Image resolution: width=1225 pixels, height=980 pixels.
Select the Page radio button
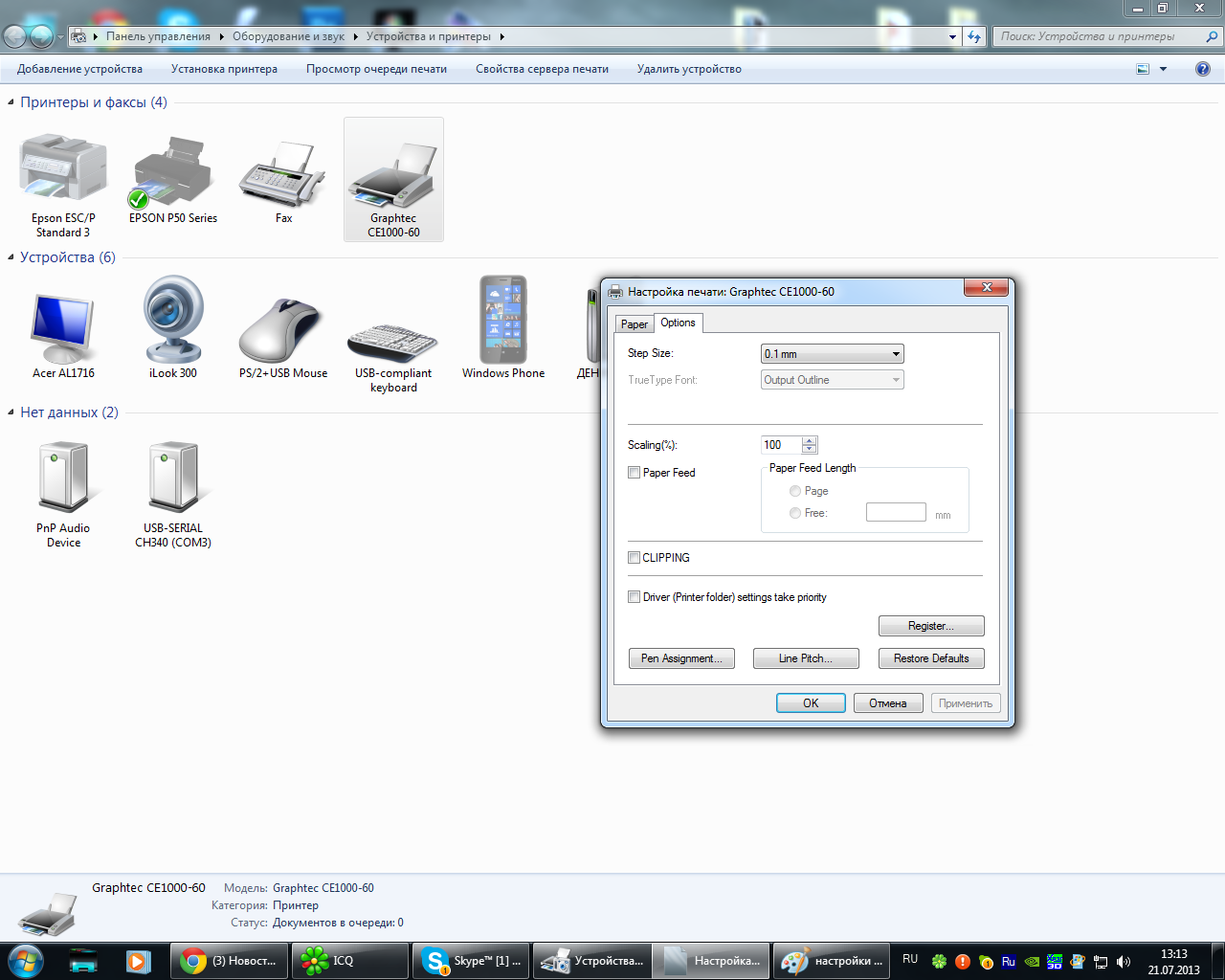click(x=795, y=491)
